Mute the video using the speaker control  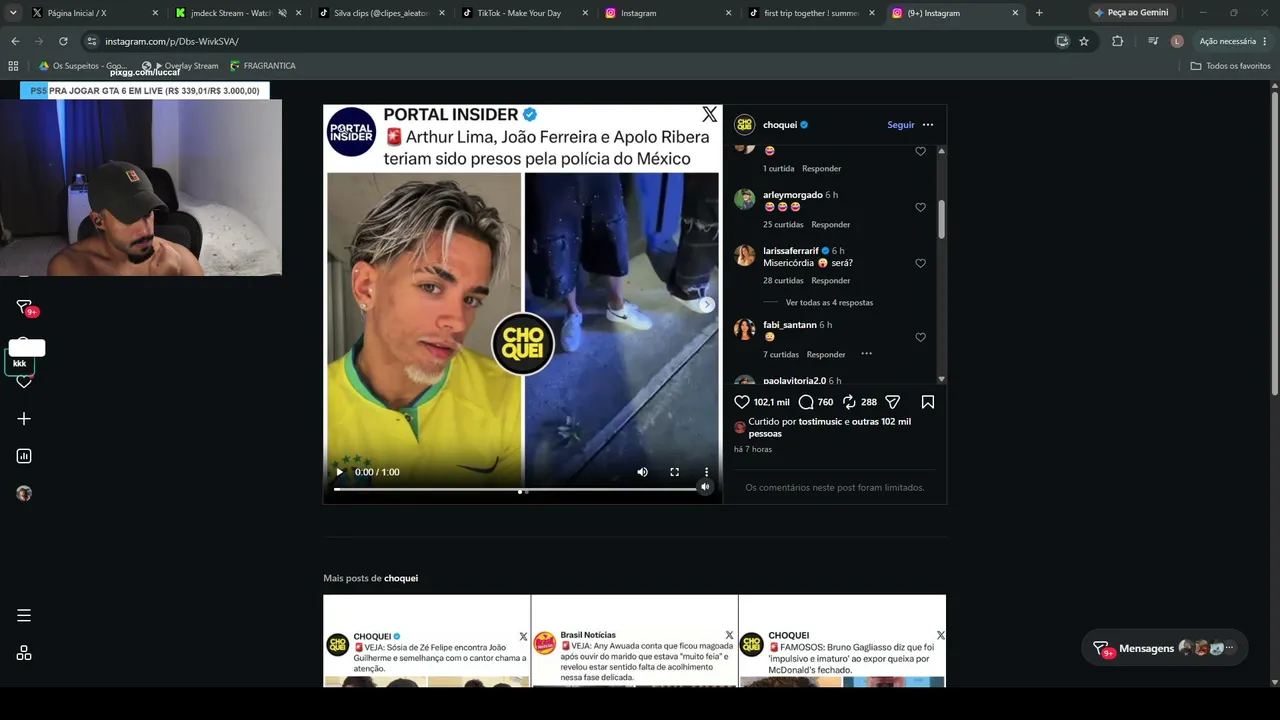642,472
